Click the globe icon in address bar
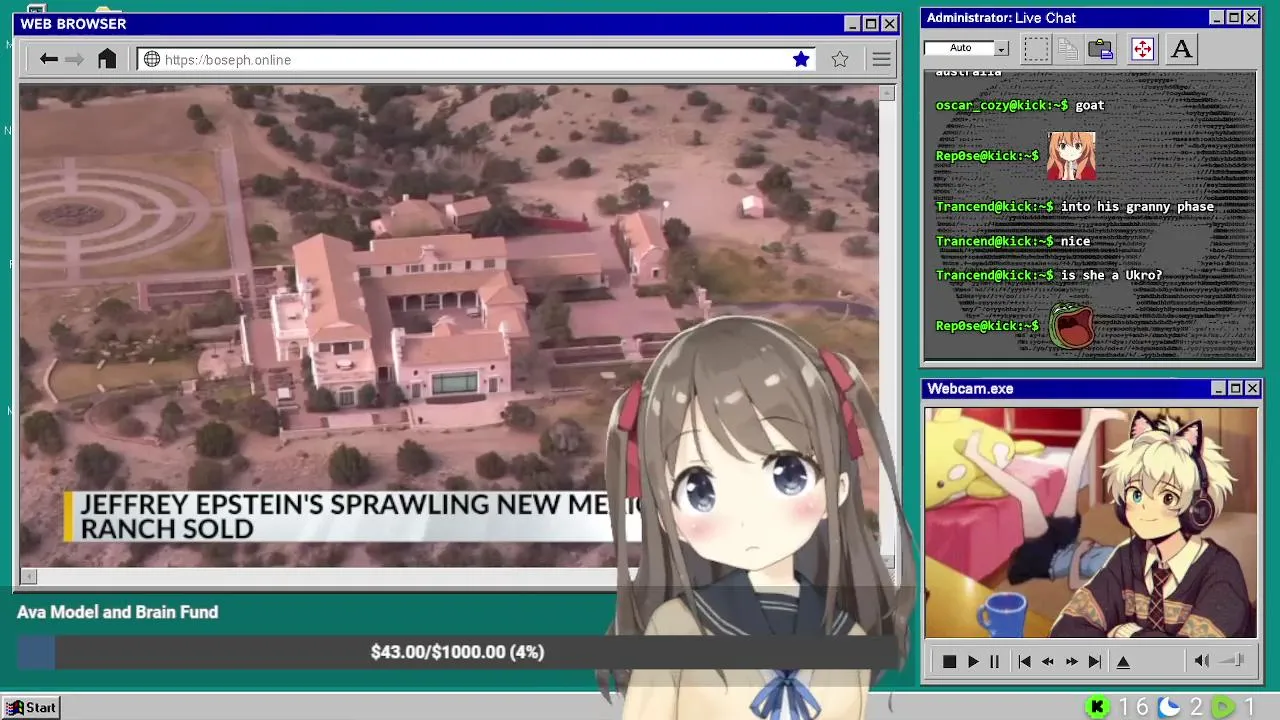Viewport: 1280px width, 720px height. coord(152,59)
